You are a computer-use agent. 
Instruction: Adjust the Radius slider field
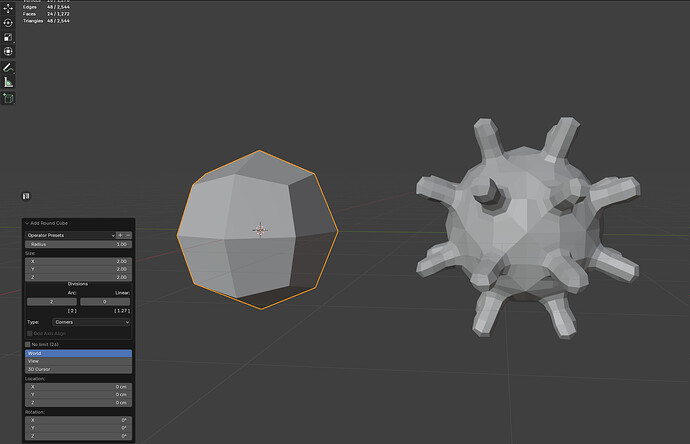click(x=78, y=244)
